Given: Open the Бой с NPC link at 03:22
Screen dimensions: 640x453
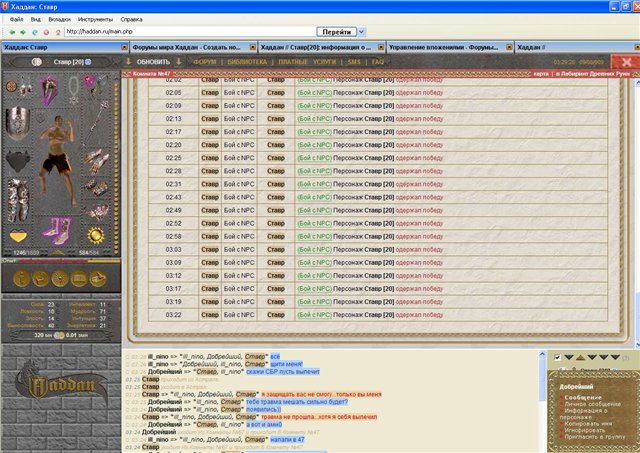Looking at the screenshot, I should pyautogui.click(x=314, y=315).
